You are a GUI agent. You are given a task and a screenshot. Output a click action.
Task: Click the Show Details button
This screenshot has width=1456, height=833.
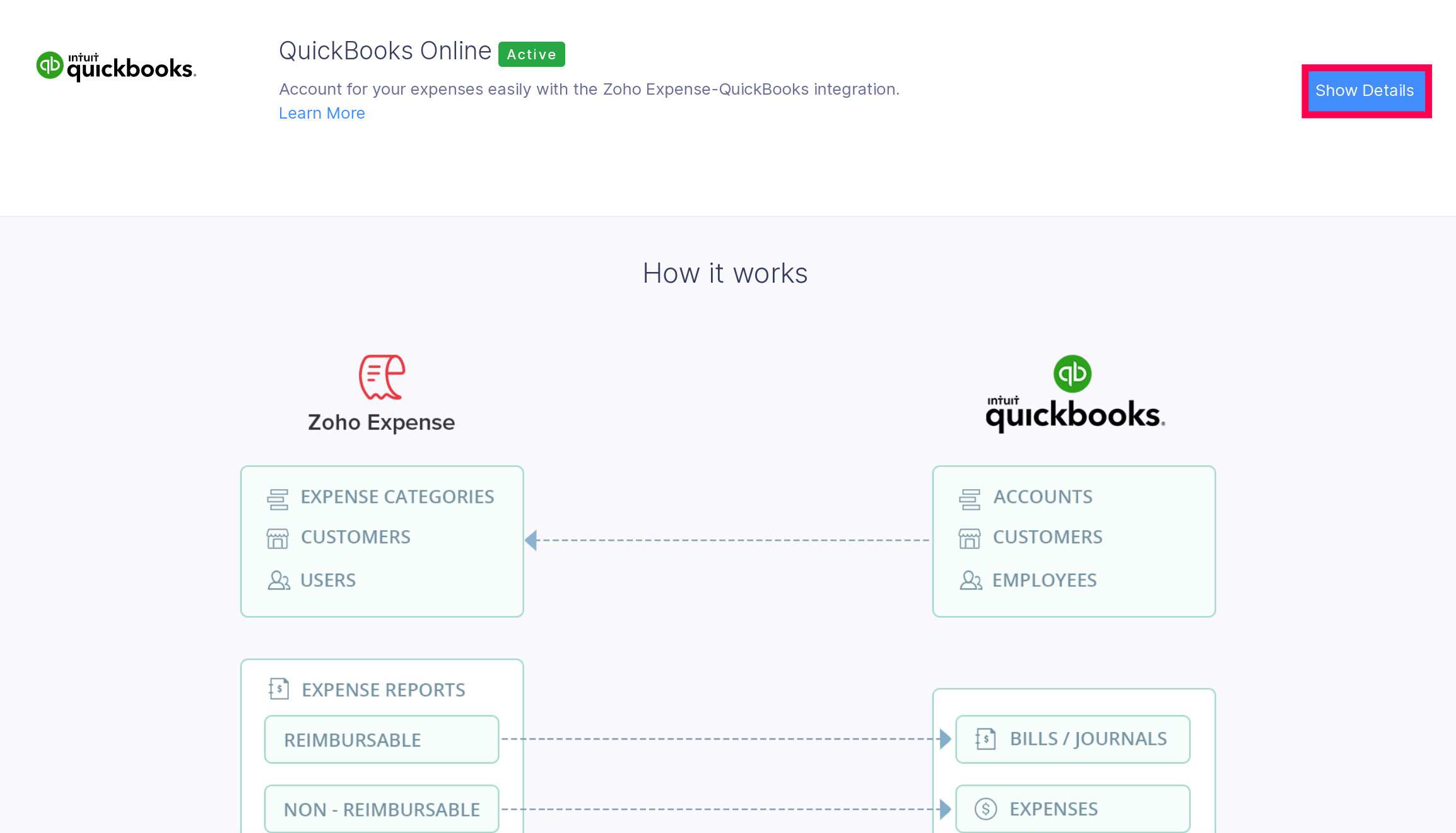click(1366, 91)
